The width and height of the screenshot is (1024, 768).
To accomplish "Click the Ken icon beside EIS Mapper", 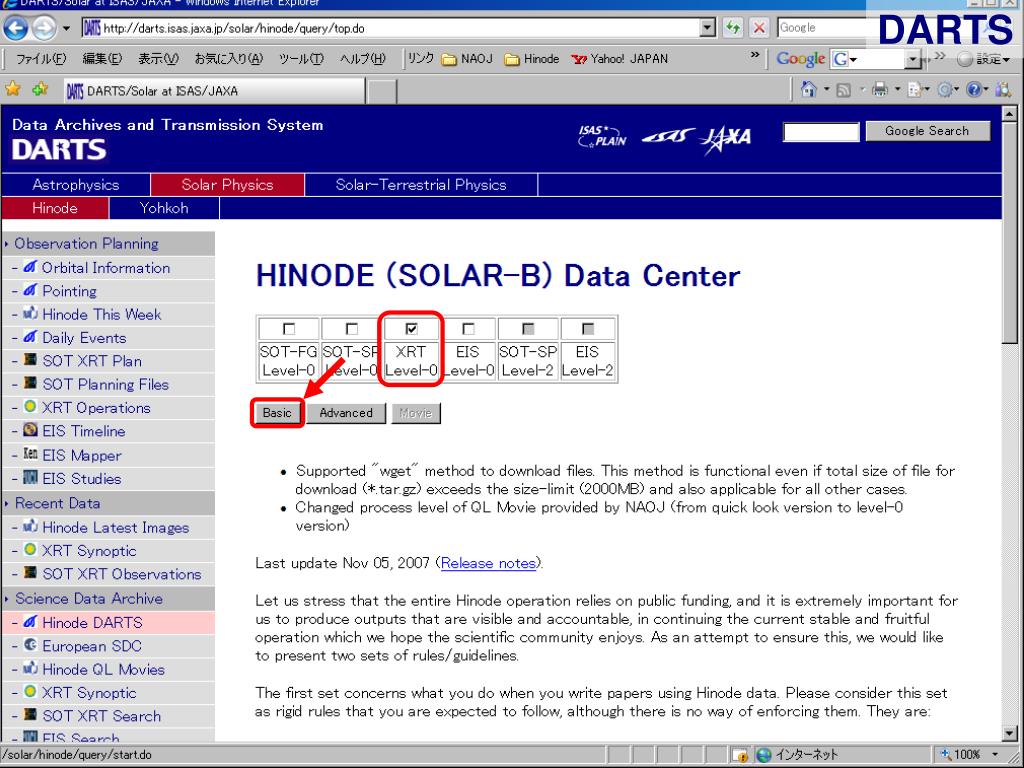I will [30, 453].
